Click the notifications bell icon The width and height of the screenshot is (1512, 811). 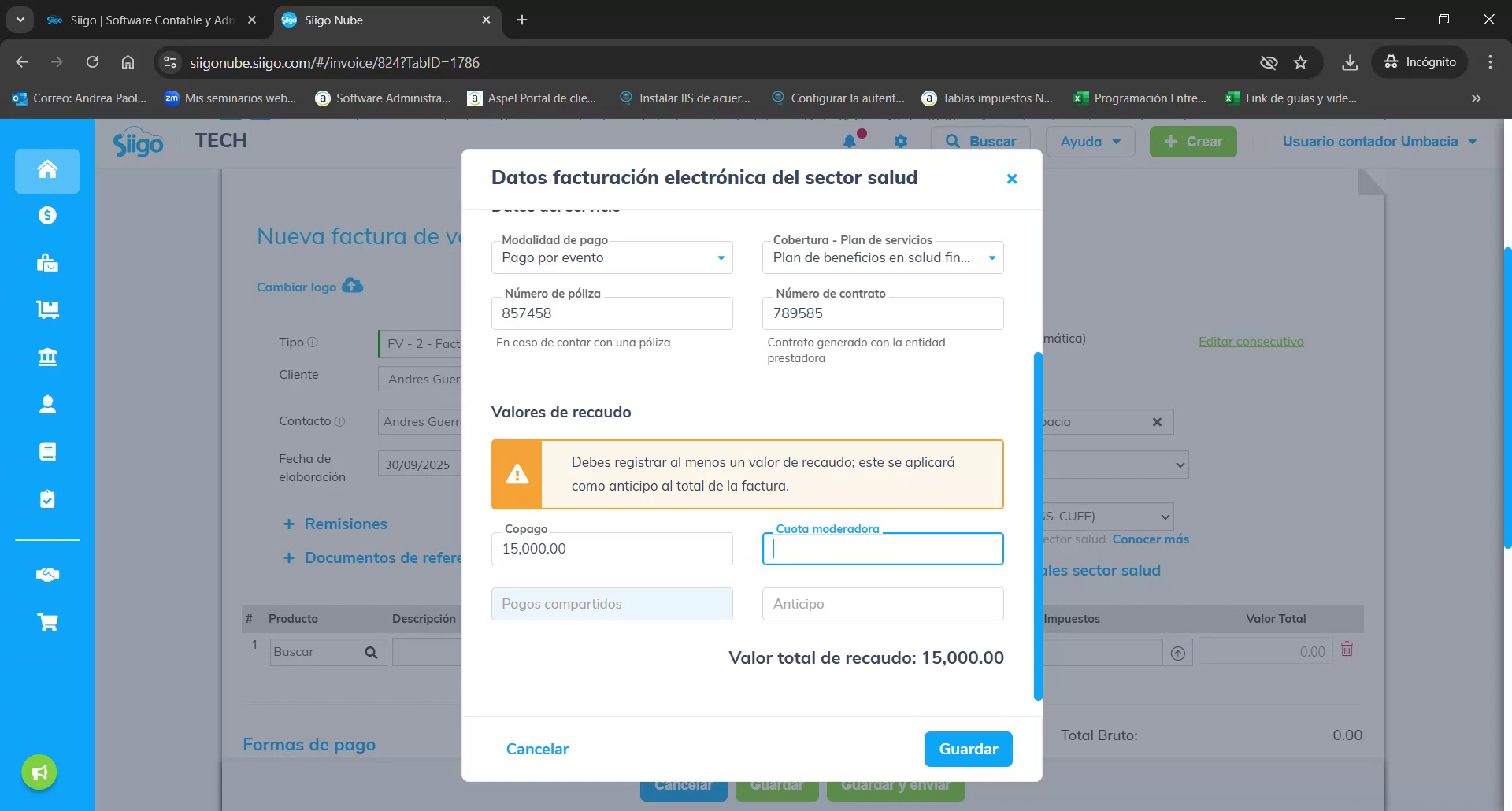point(850,141)
